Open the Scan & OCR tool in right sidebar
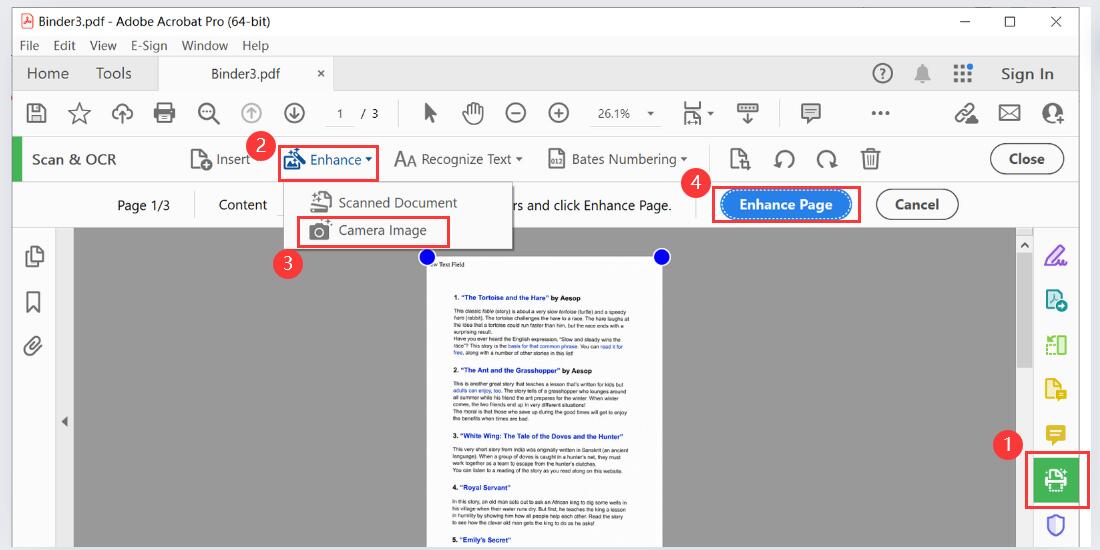This screenshot has height=550, width=1100. click(x=1055, y=480)
